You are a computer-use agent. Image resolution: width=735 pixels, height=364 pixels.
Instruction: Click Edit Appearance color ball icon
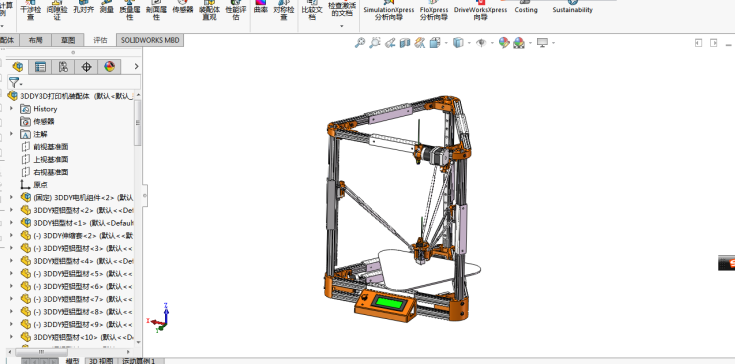click(504, 43)
